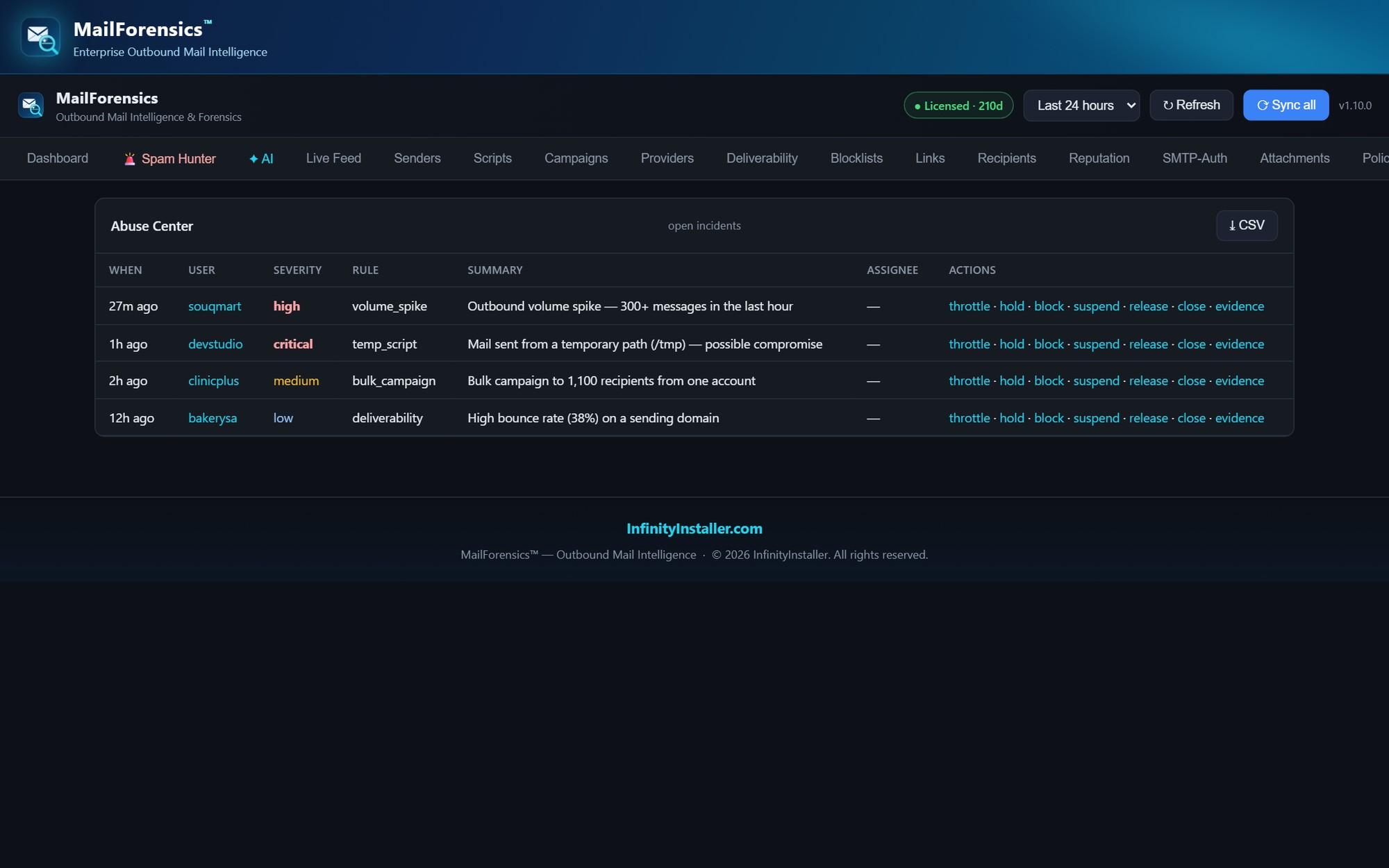The height and width of the screenshot is (868, 1389).
Task: Open the Attachments tab
Action: coord(1295,158)
